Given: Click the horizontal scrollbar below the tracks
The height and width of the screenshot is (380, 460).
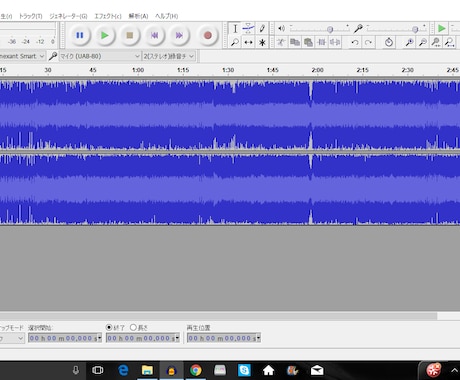Looking at the screenshot, I should [218, 315].
